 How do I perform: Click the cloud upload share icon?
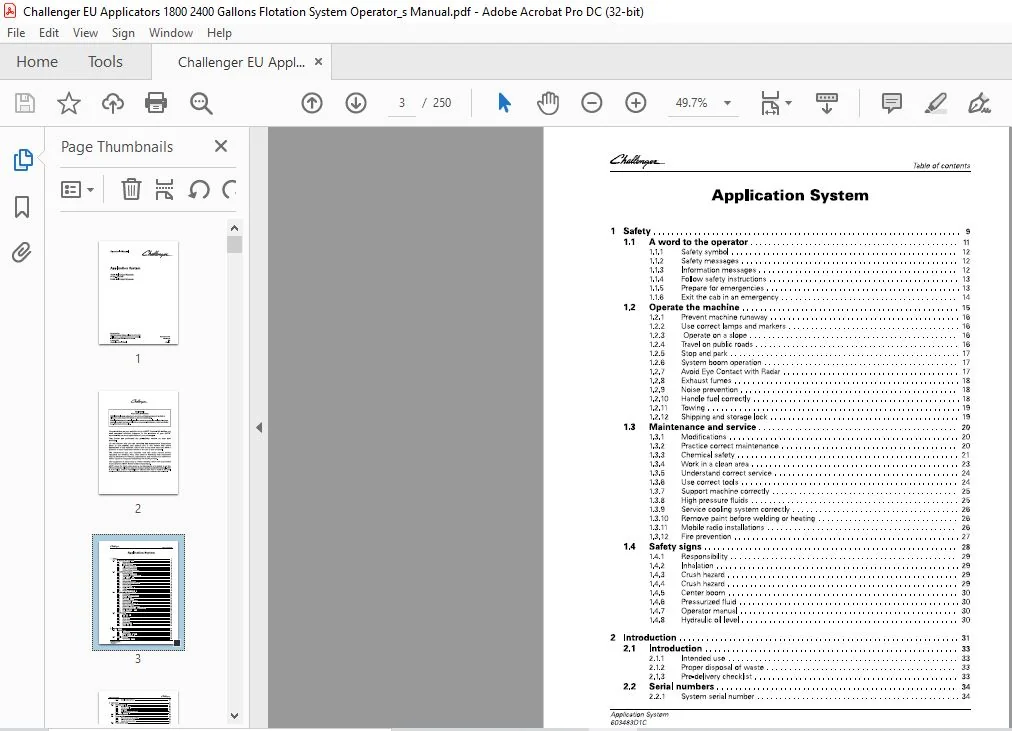(112, 103)
